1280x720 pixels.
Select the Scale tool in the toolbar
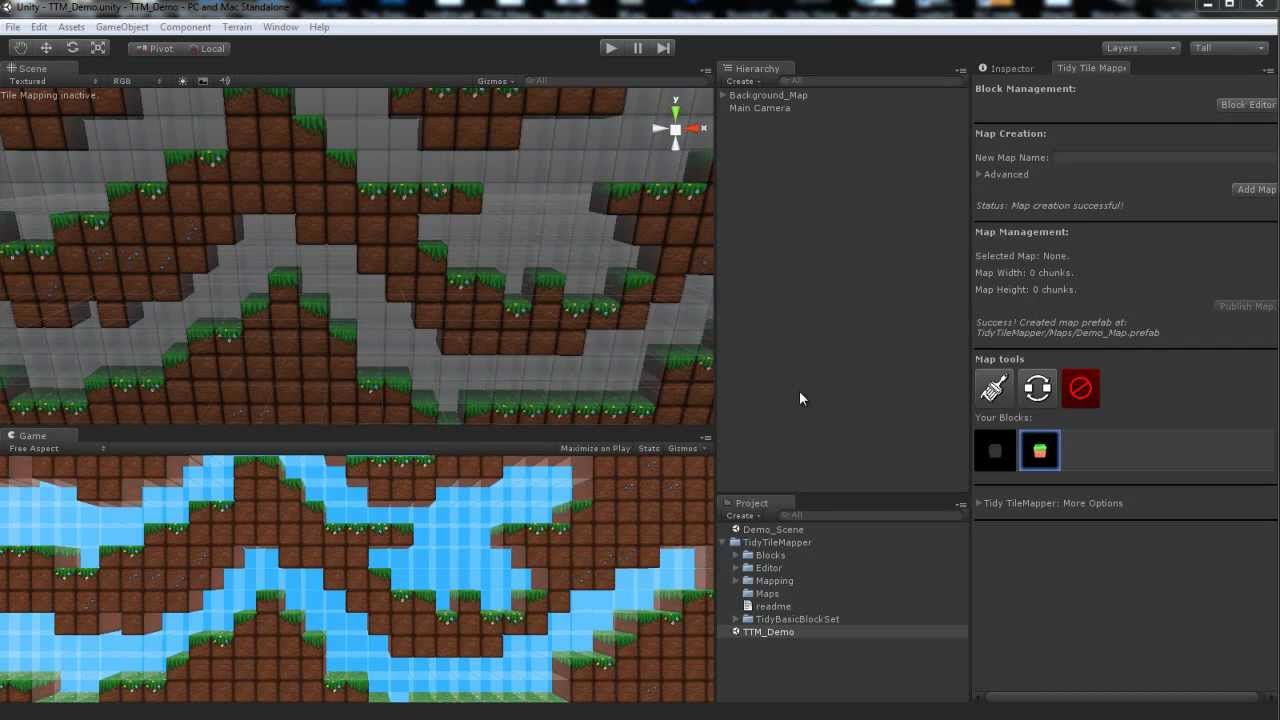[98, 48]
